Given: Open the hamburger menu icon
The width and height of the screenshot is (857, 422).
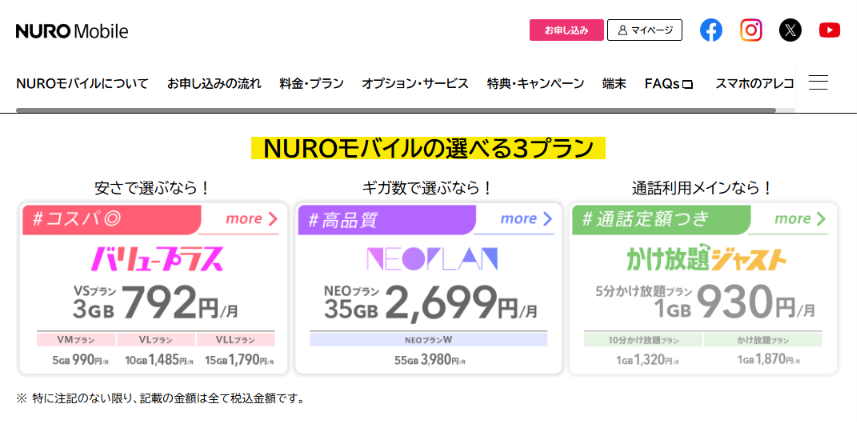Looking at the screenshot, I should pyautogui.click(x=818, y=83).
